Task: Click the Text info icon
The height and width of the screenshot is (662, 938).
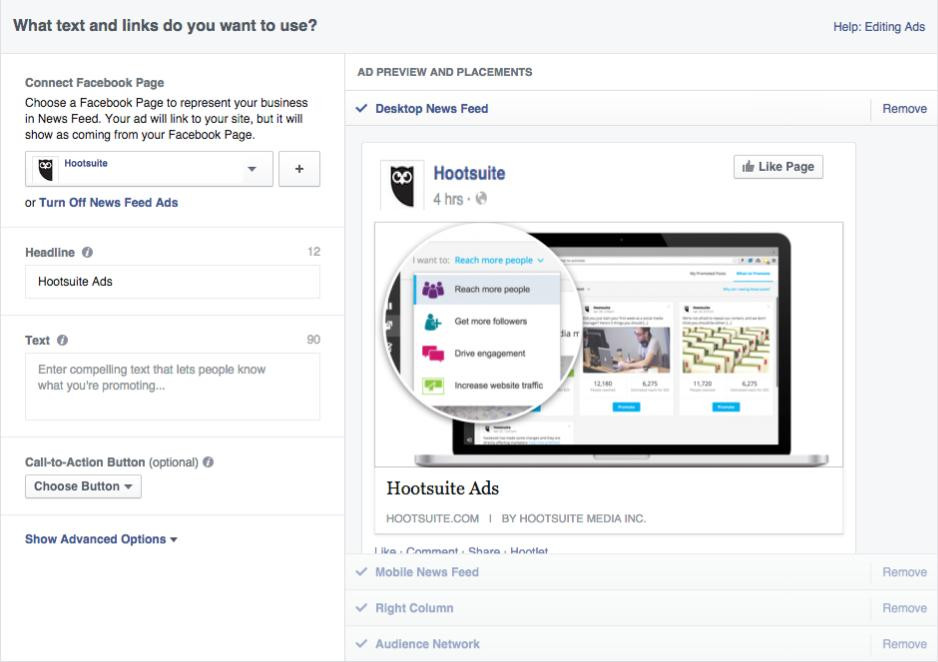Action: [x=62, y=340]
